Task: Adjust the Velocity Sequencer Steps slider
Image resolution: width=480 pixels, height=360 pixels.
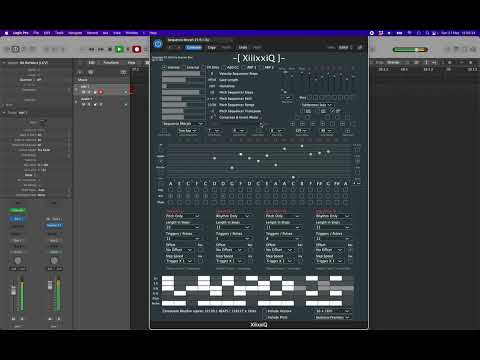Action: click(184, 74)
